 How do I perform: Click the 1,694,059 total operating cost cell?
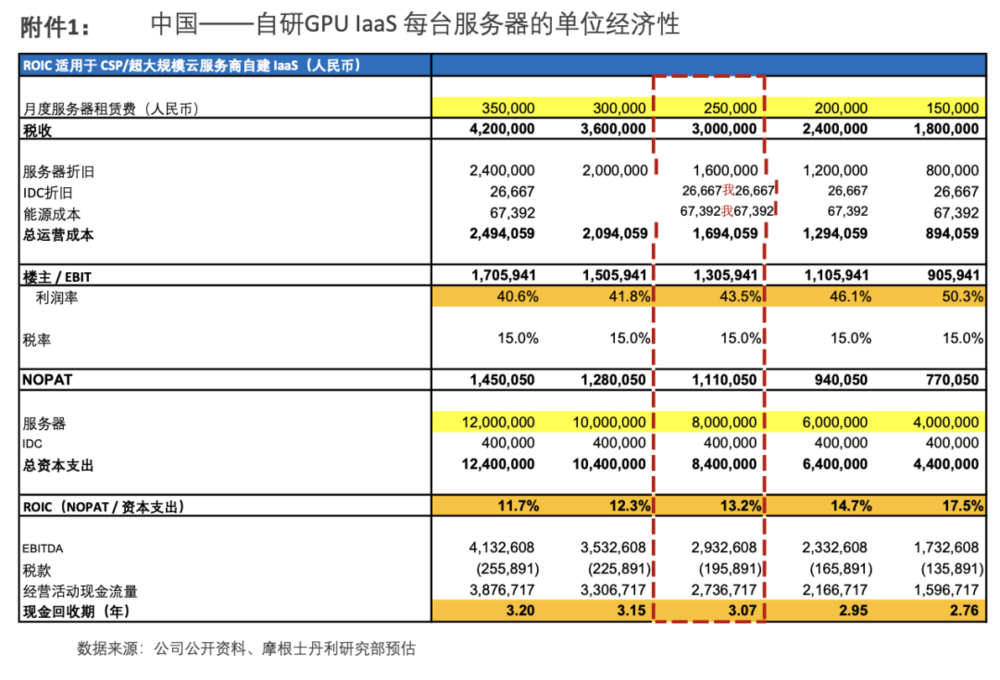725,233
